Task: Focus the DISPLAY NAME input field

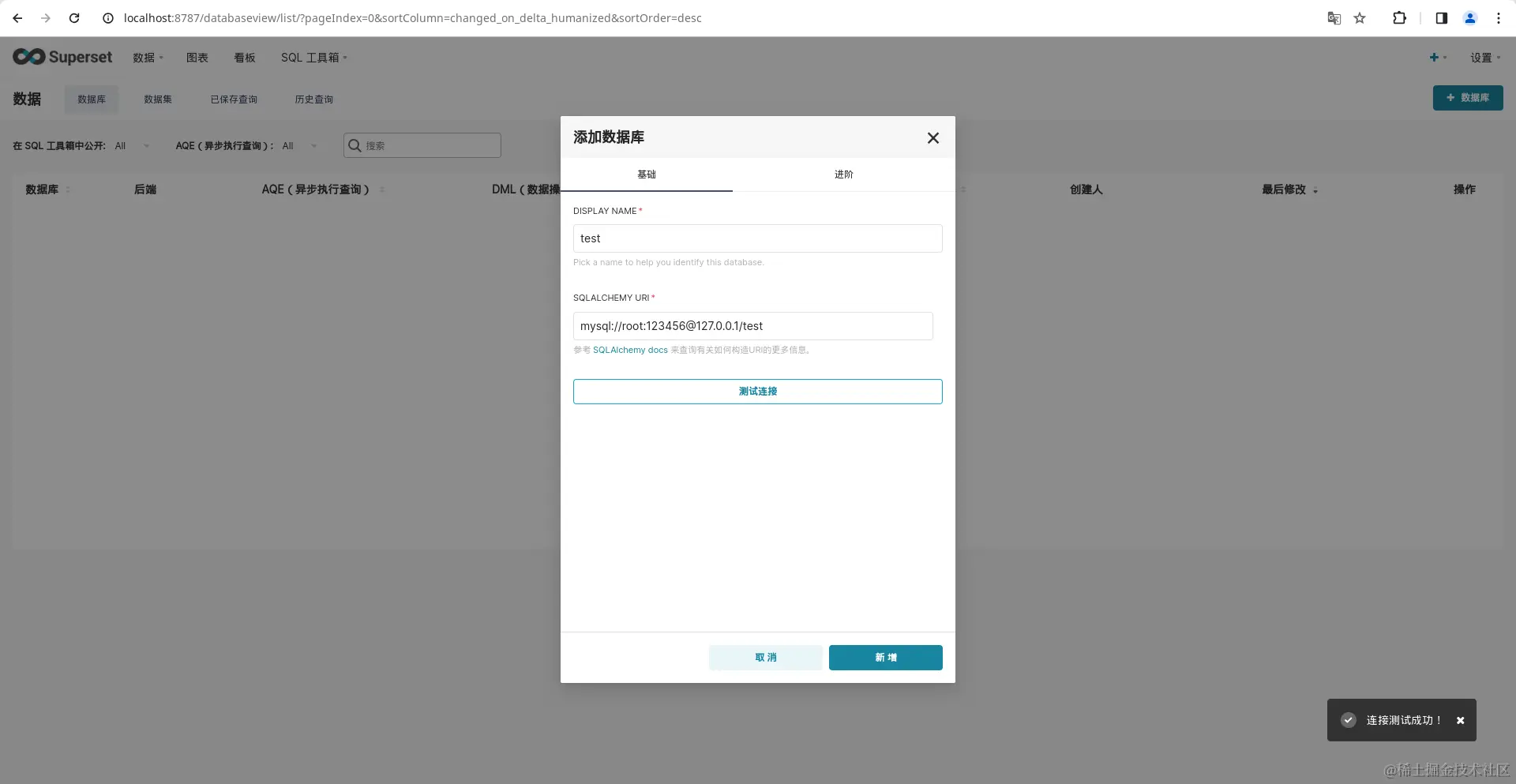Action: click(758, 238)
